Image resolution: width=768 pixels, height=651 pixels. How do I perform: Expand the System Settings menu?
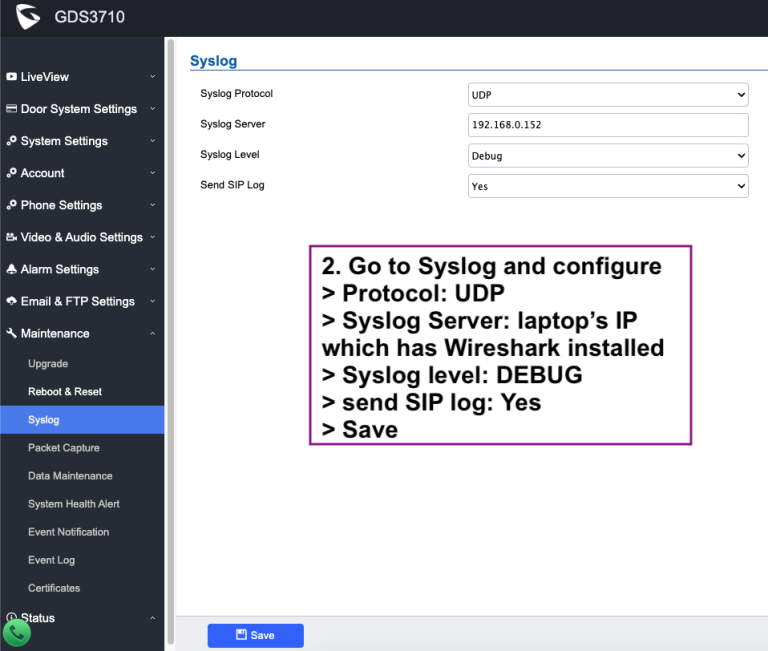152,141
